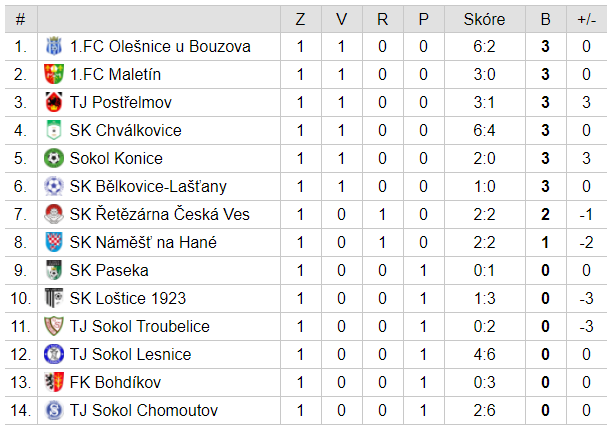Screen dimensions: 611x429
Task: Click the 1.FC Olešnice u Bouzova club crest
Action: pos(54,46)
